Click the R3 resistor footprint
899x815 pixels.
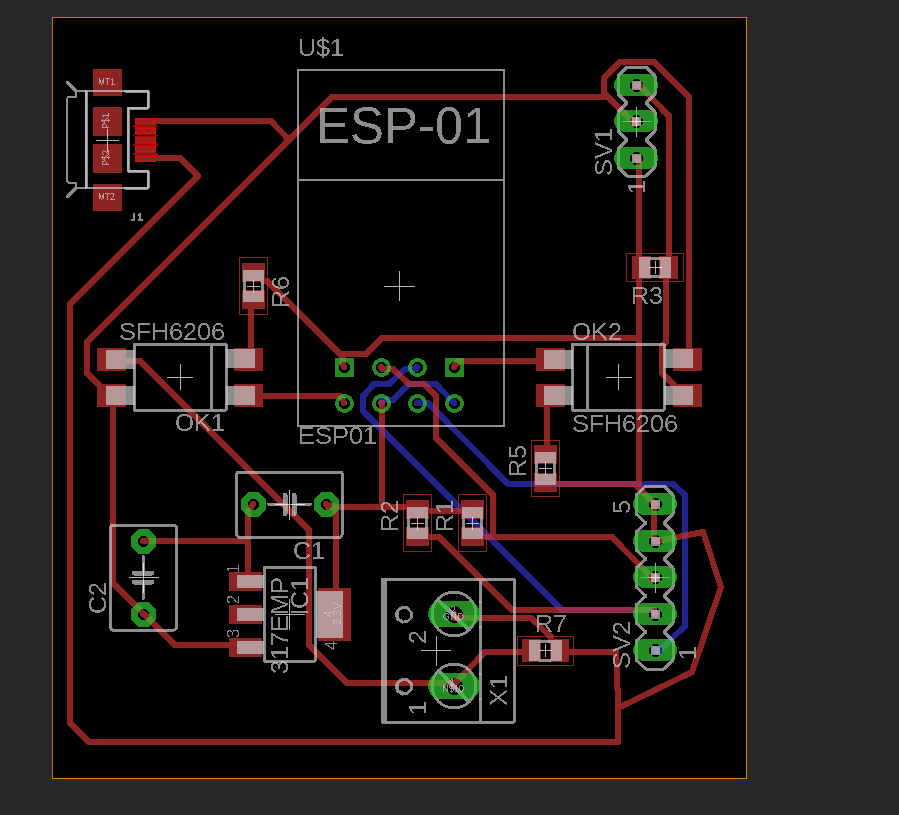(655, 267)
